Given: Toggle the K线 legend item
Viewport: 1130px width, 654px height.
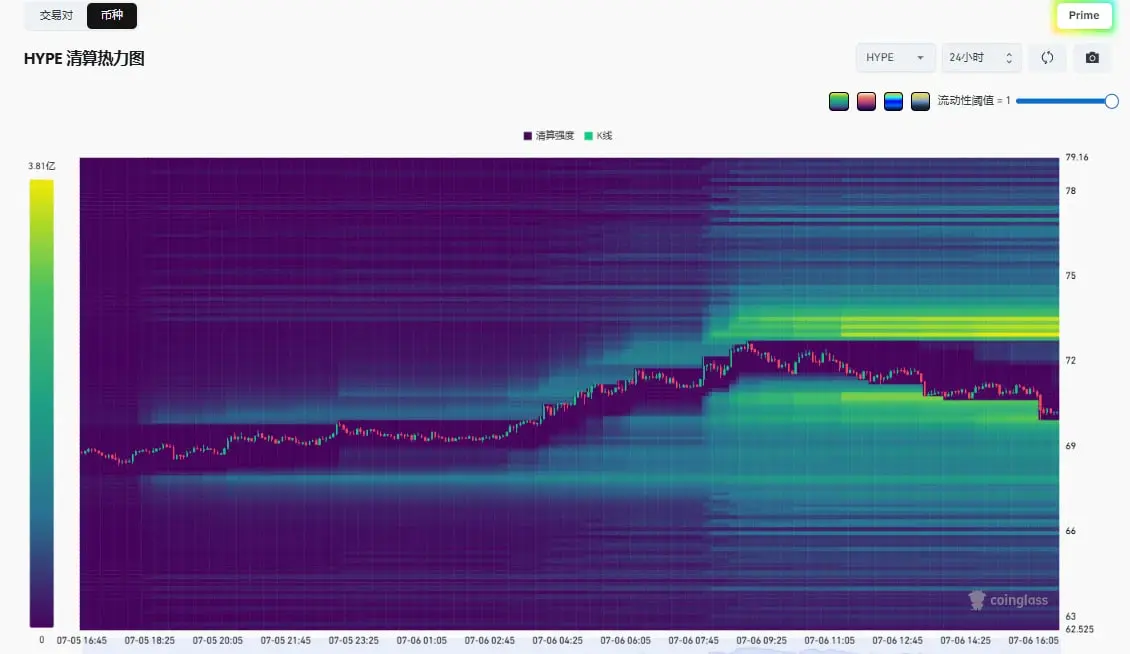Looking at the screenshot, I should (x=598, y=136).
